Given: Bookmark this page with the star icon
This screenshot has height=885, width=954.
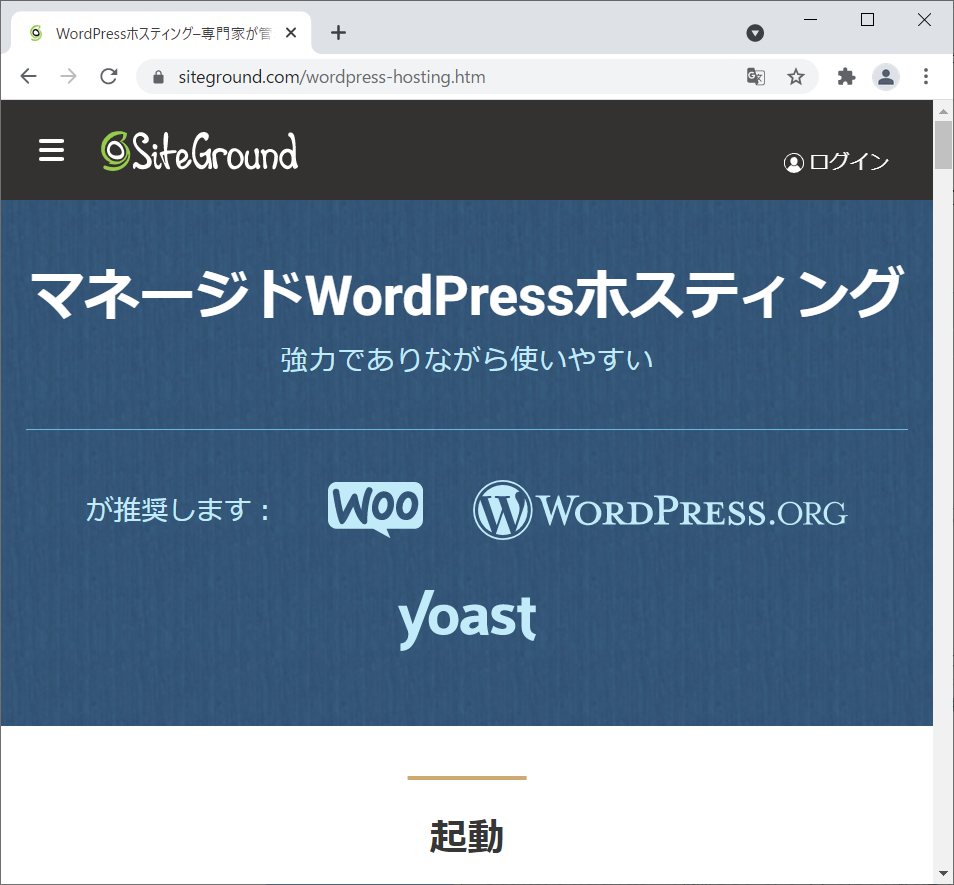Looking at the screenshot, I should tap(796, 77).
